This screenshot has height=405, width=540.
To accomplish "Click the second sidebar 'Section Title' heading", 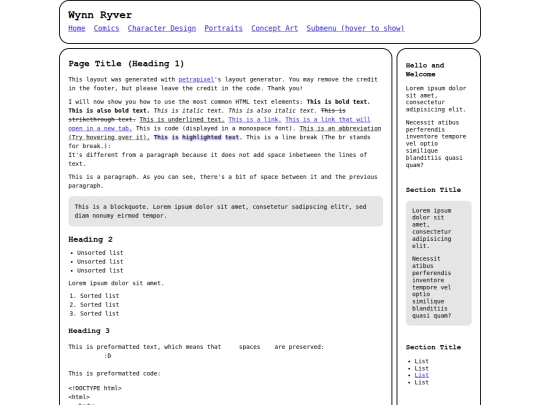I will (433, 347).
